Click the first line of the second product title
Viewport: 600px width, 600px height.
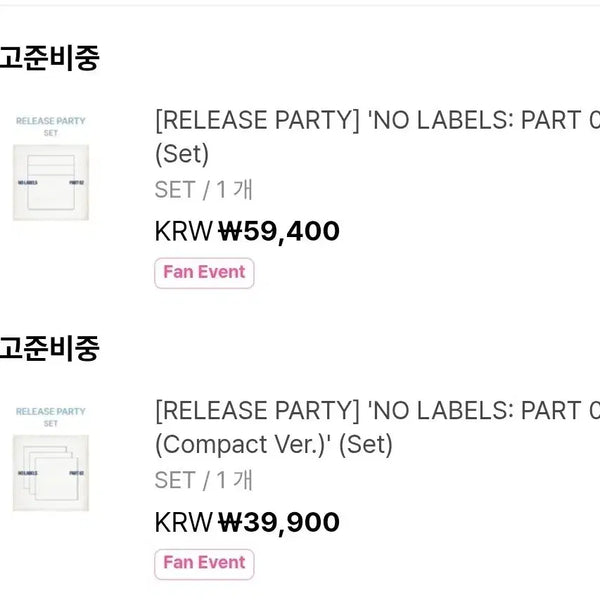[x=377, y=410]
